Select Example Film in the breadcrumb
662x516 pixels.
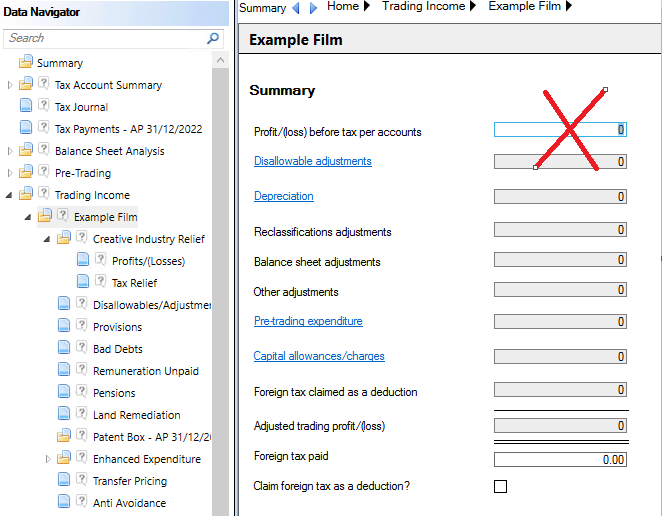point(524,6)
